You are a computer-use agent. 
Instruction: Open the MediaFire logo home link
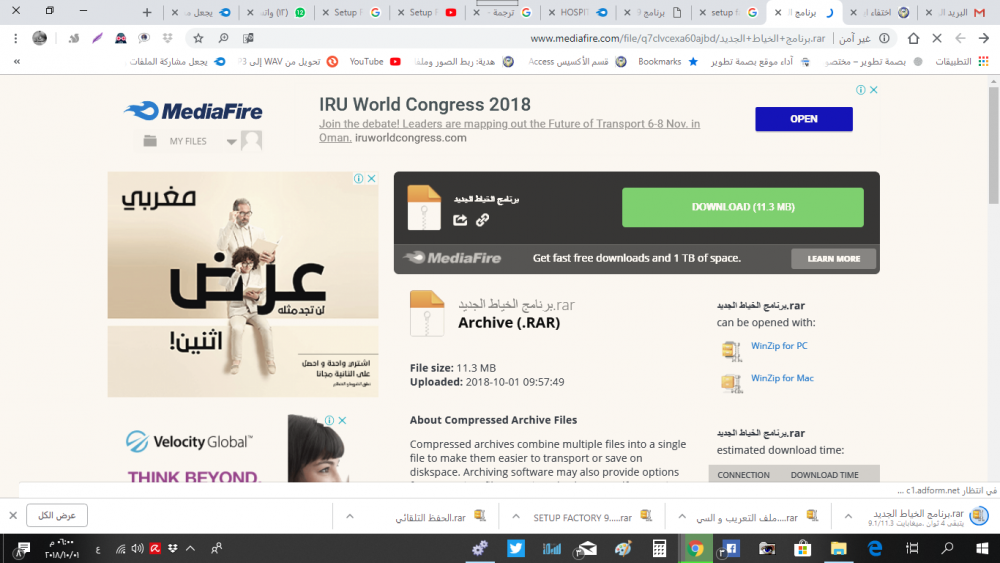point(193,111)
